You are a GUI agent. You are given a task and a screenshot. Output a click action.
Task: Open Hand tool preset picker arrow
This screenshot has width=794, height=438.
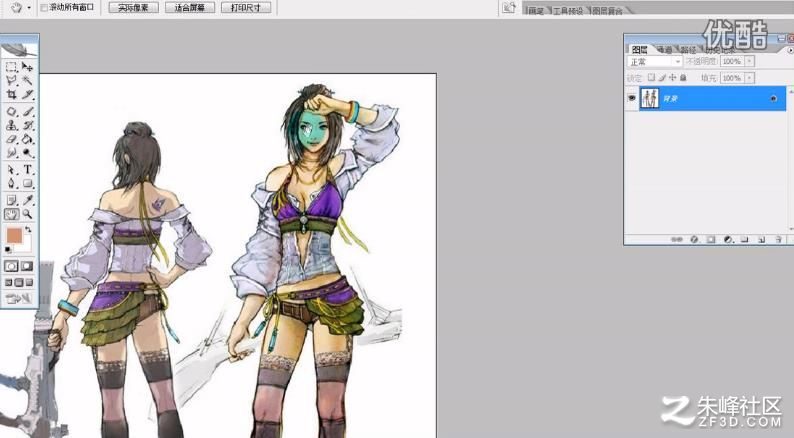click(x=29, y=8)
